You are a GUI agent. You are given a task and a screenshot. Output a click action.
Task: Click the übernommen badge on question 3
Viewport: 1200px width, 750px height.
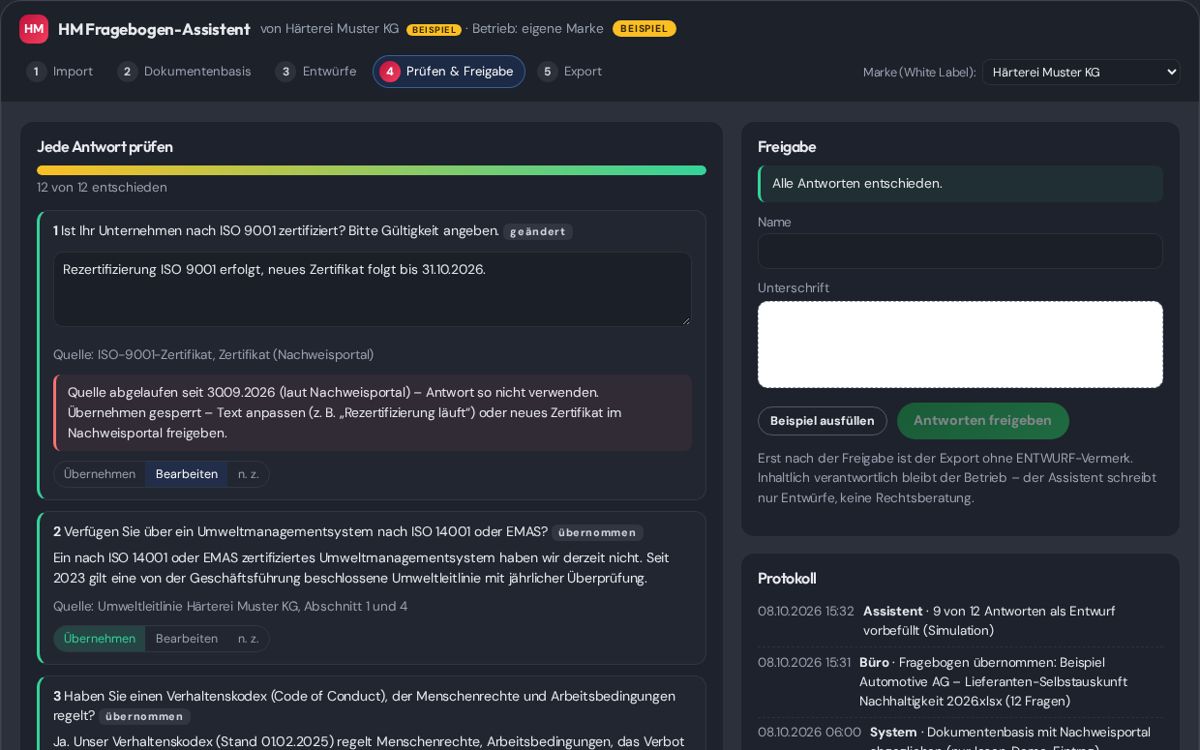pyautogui.click(x=144, y=717)
